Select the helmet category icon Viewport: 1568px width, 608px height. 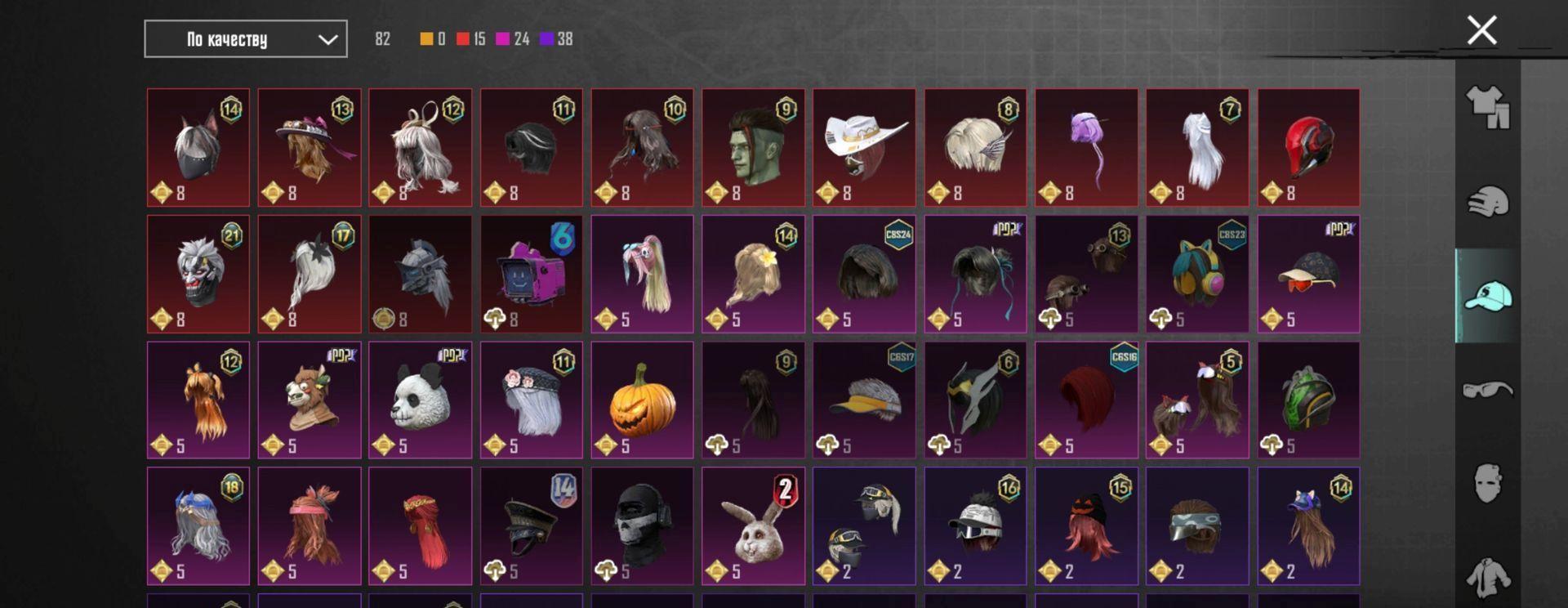tap(1488, 202)
